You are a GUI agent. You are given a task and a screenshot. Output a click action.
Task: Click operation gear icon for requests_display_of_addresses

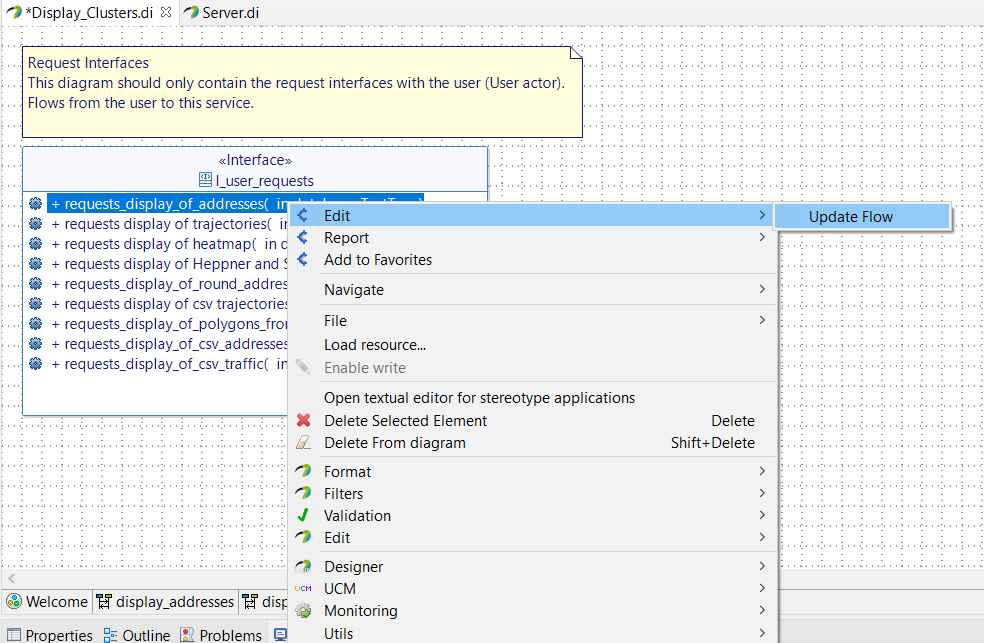(36, 203)
